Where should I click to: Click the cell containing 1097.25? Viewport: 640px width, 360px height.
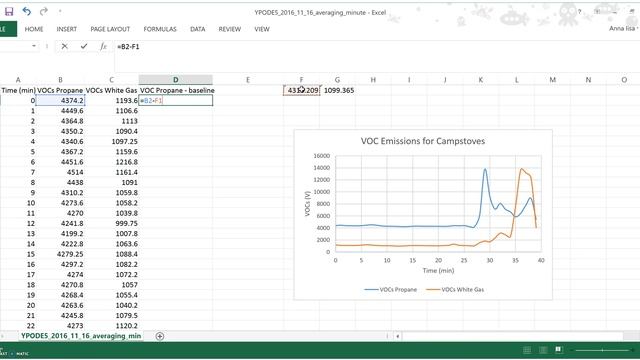(x=111, y=141)
